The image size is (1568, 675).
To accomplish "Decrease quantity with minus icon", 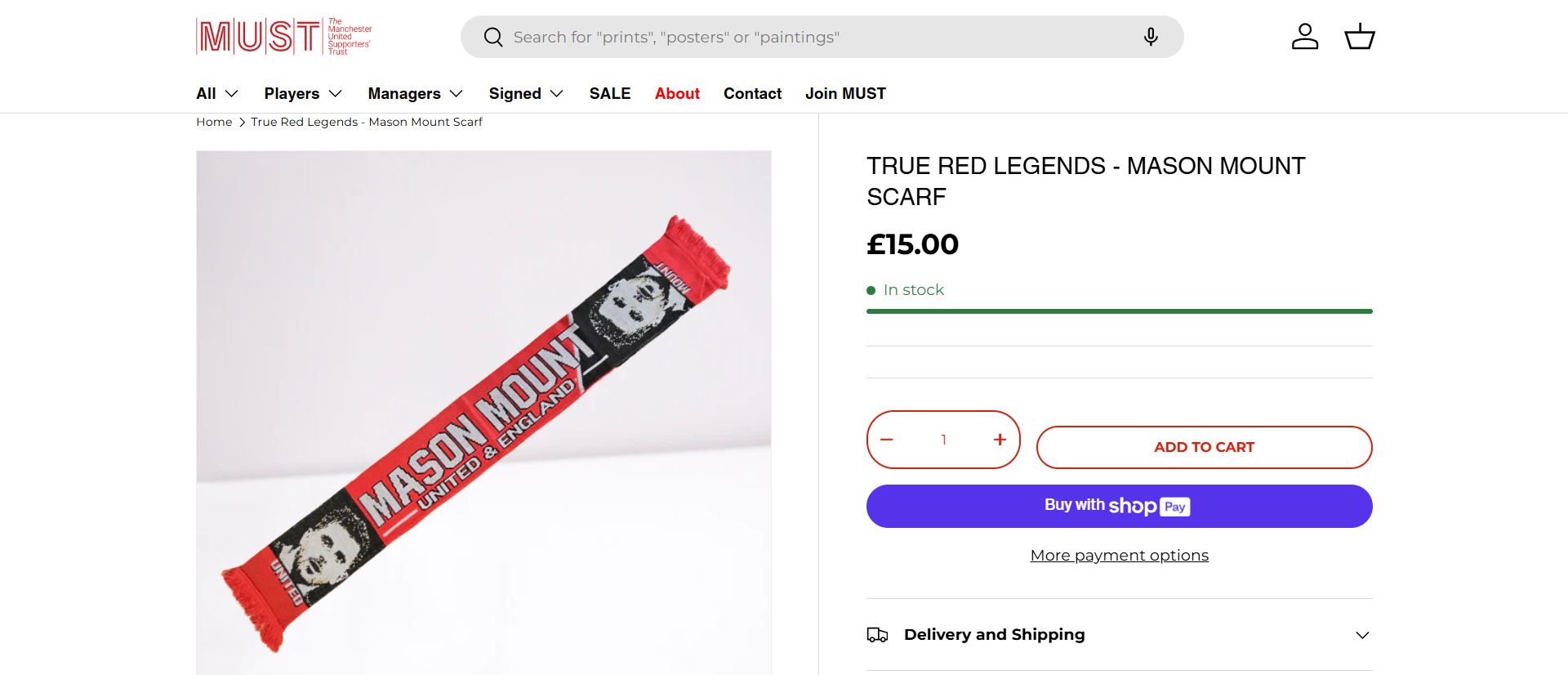I will point(887,440).
